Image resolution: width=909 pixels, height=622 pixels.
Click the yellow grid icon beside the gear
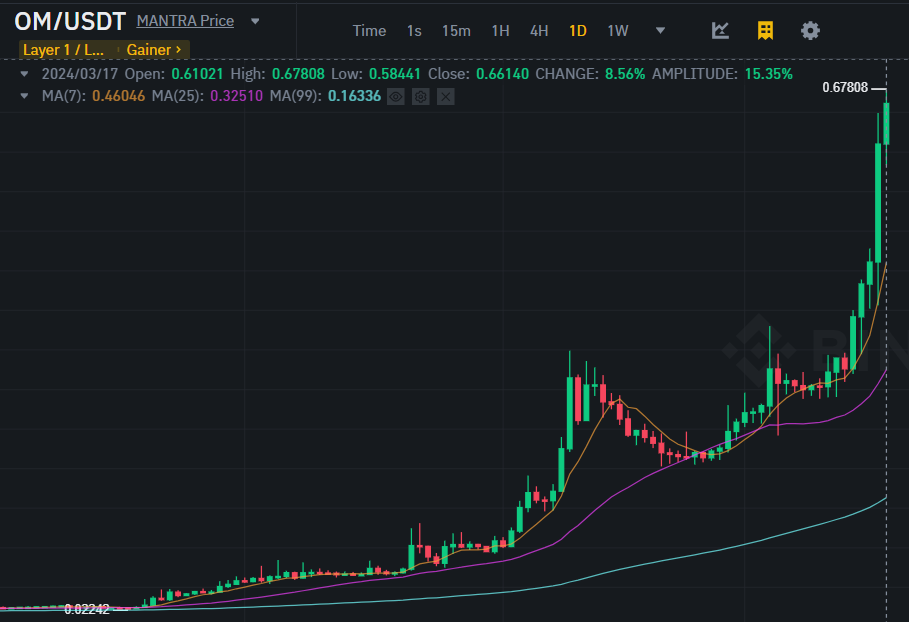coord(765,31)
